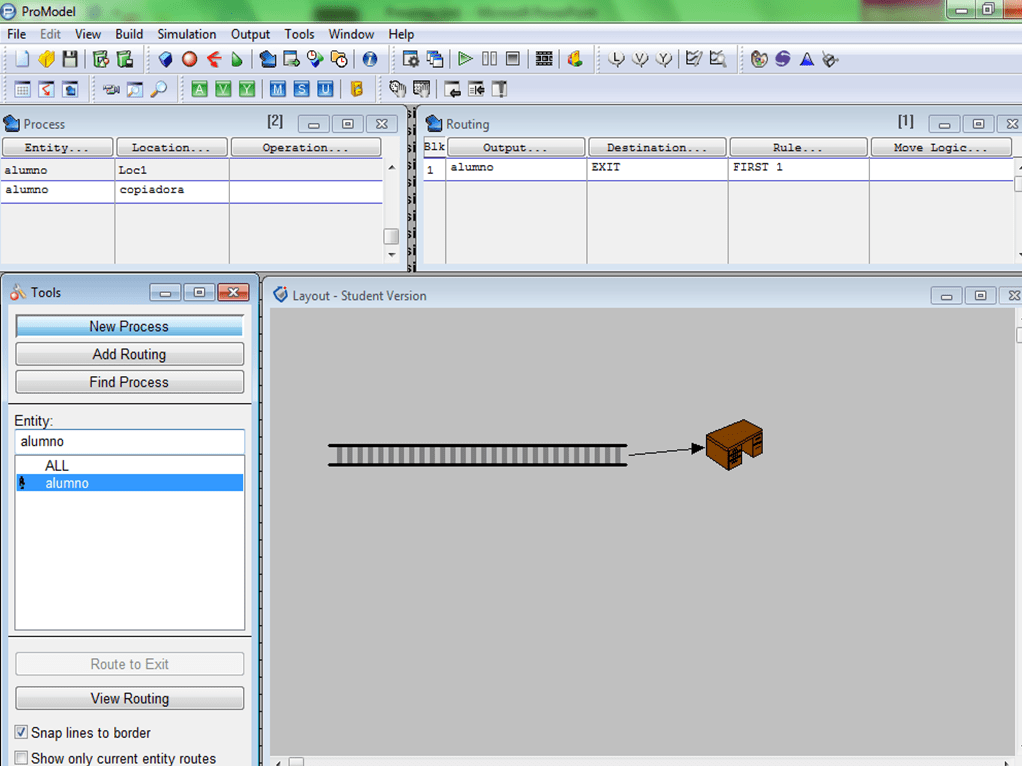
Task: Click the red sphere Entities icon
Action: 189,60
